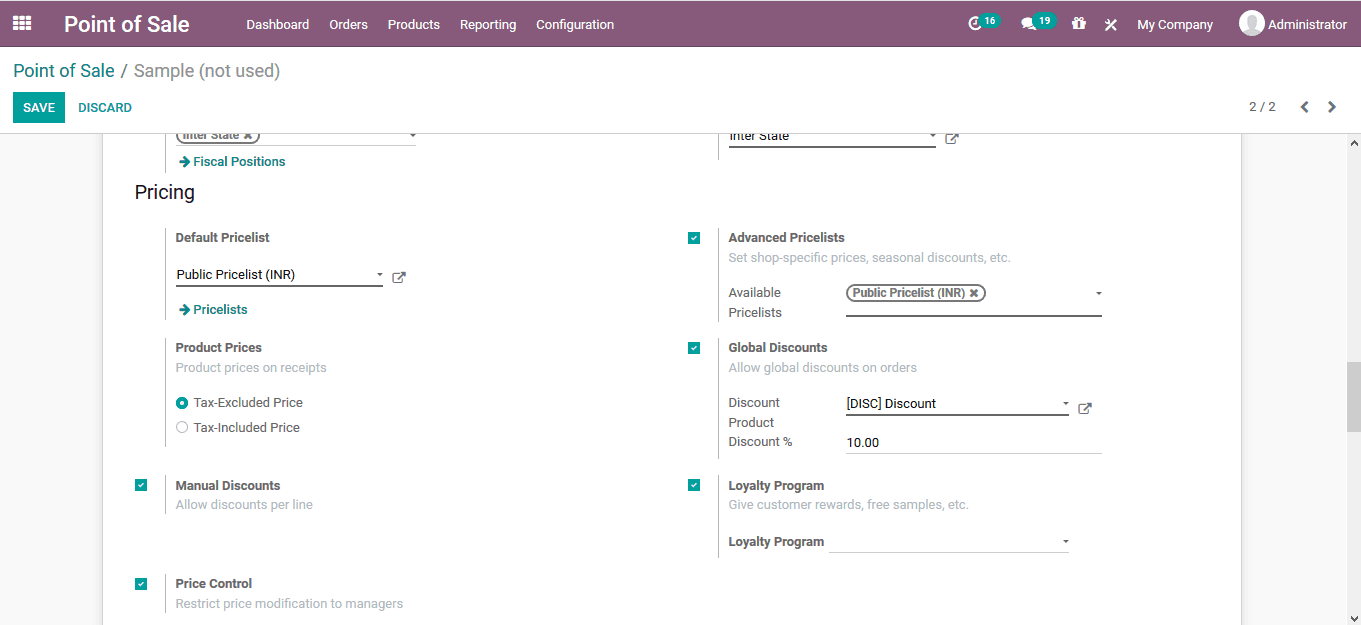Screen dimensions: 1361x625
Task: Open Public Pricelist via its external link icon
Action: [398, 276]
